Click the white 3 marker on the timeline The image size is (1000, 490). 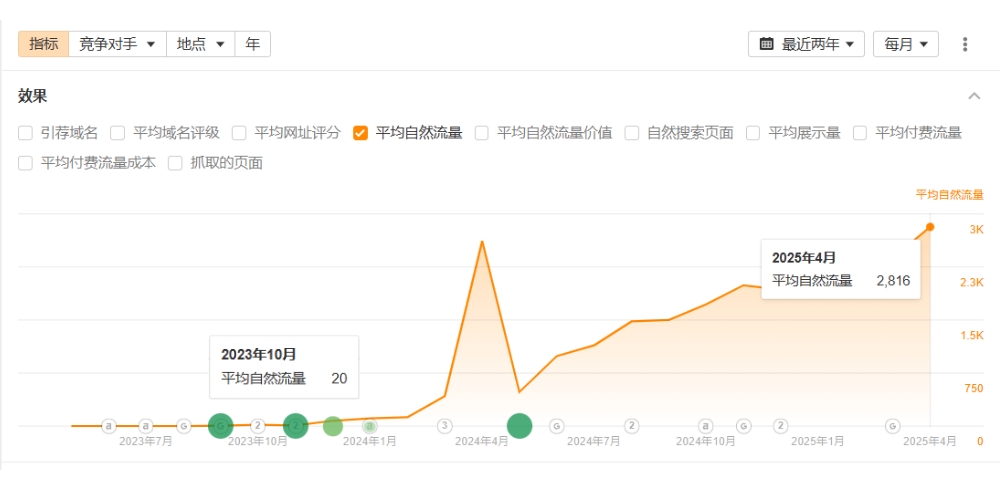point(445,426)
